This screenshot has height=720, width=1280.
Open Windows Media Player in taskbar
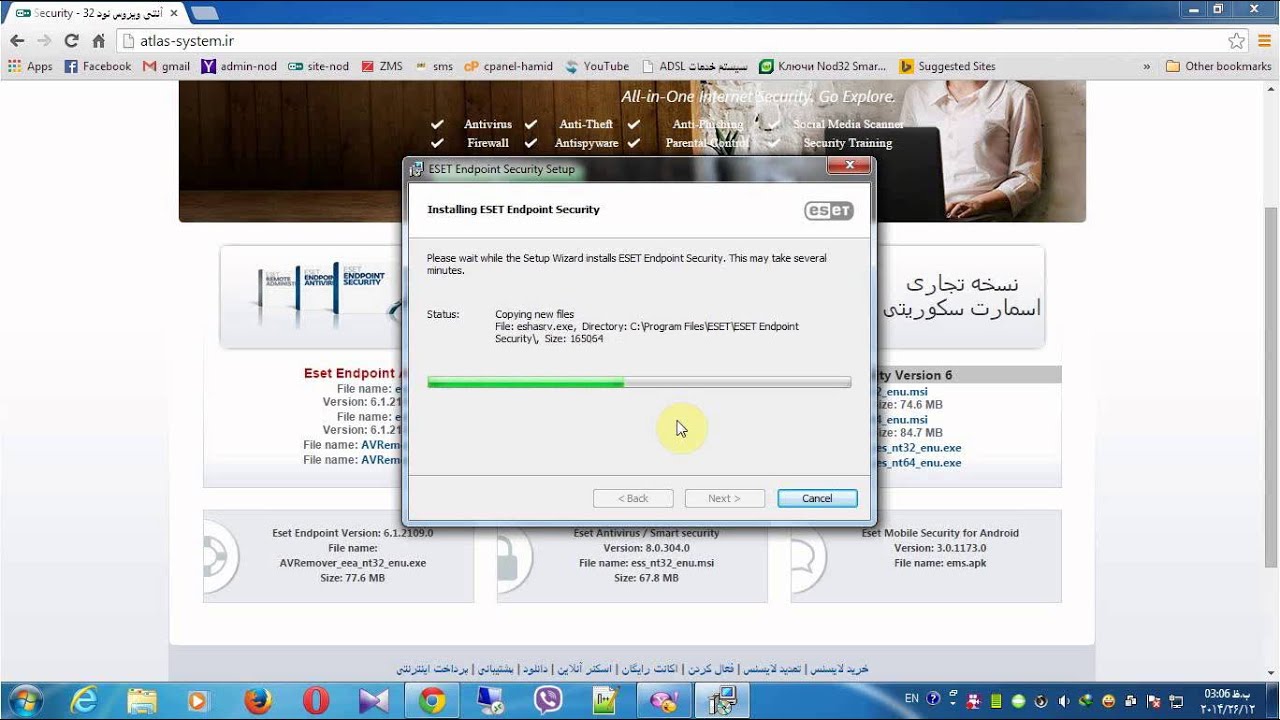point(200,701)
